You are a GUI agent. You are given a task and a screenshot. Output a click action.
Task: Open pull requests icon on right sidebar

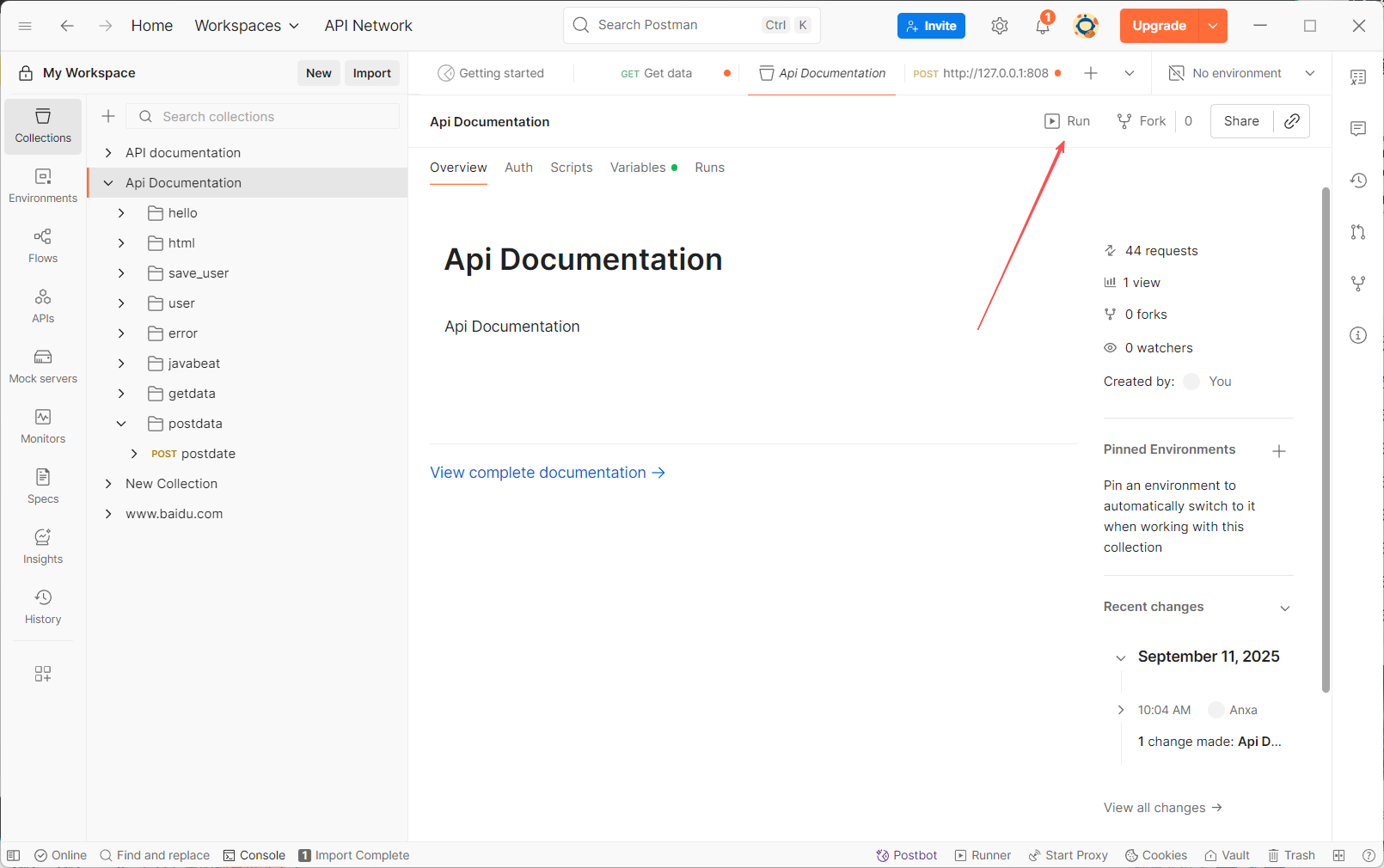click(1358, 232)
